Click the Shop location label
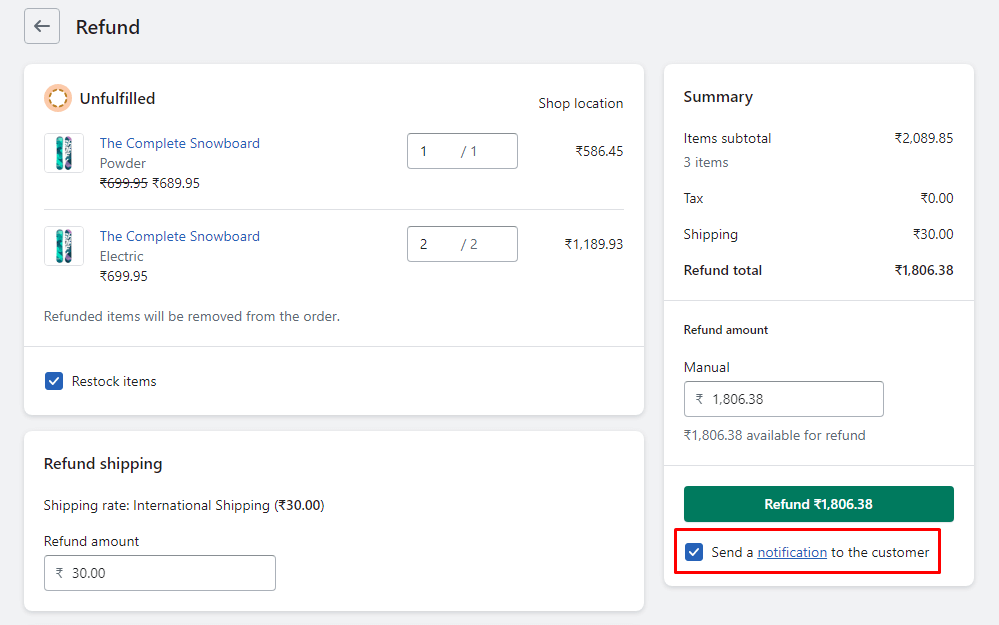This screenshot has width=999, height=625. coord(580,103)
